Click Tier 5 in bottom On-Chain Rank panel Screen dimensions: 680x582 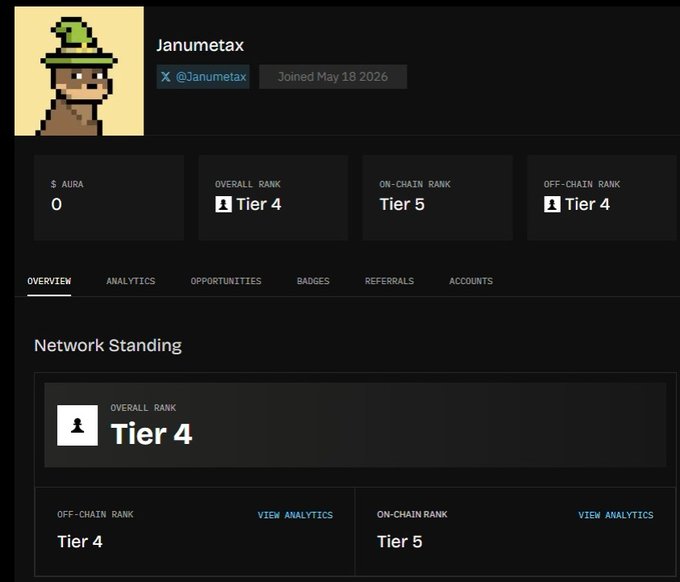point(399,542)
